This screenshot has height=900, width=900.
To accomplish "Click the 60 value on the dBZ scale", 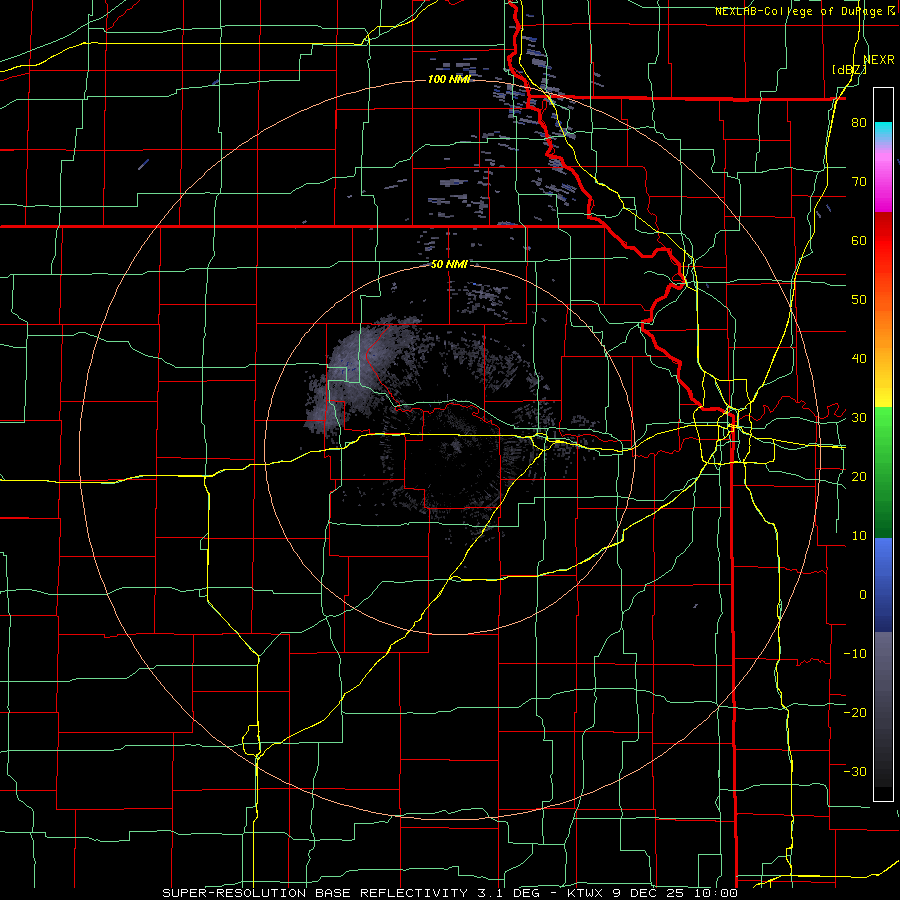I will [859, 240].
